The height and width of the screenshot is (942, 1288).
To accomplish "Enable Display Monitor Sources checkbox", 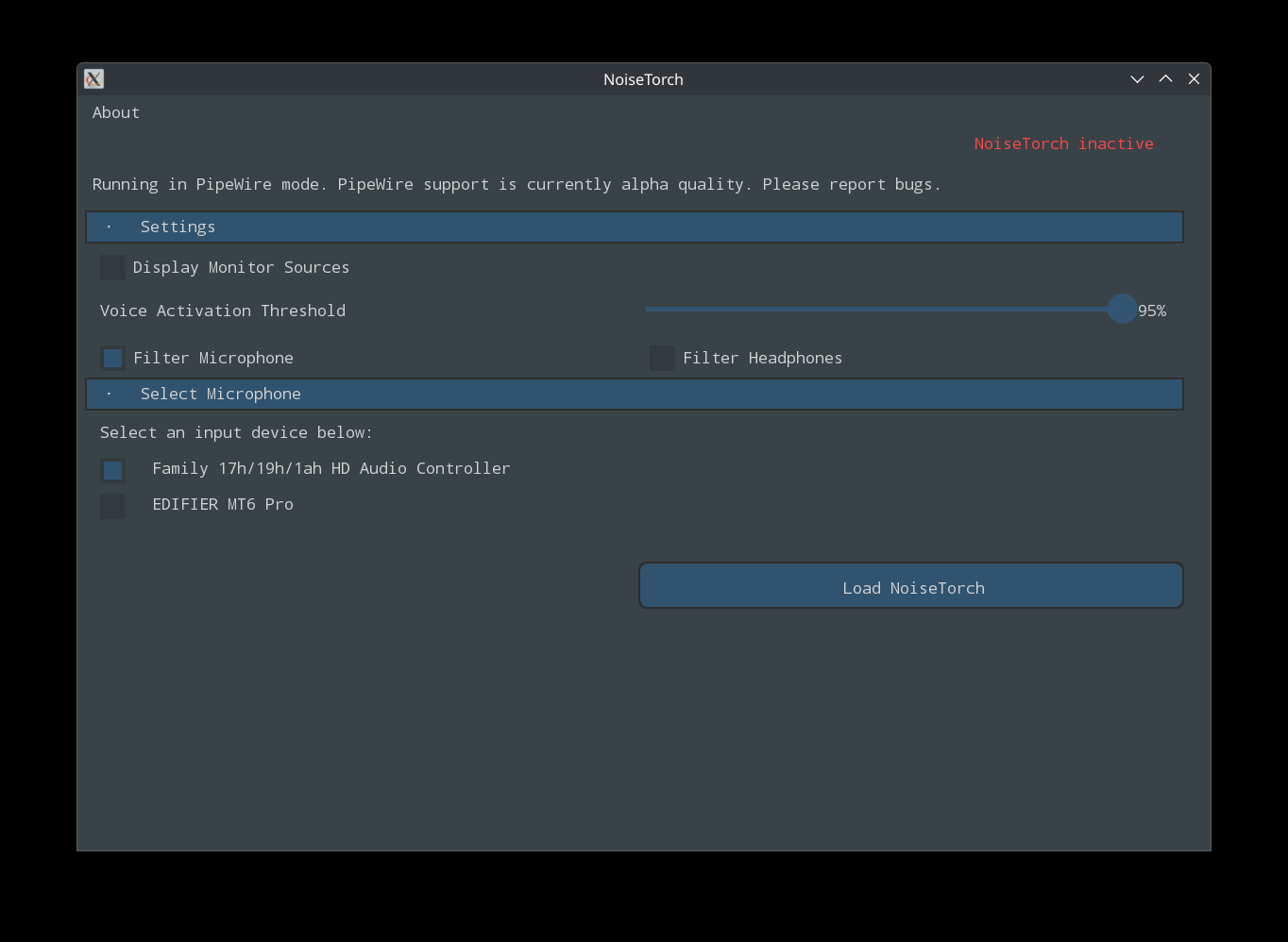I will (112, 267).
